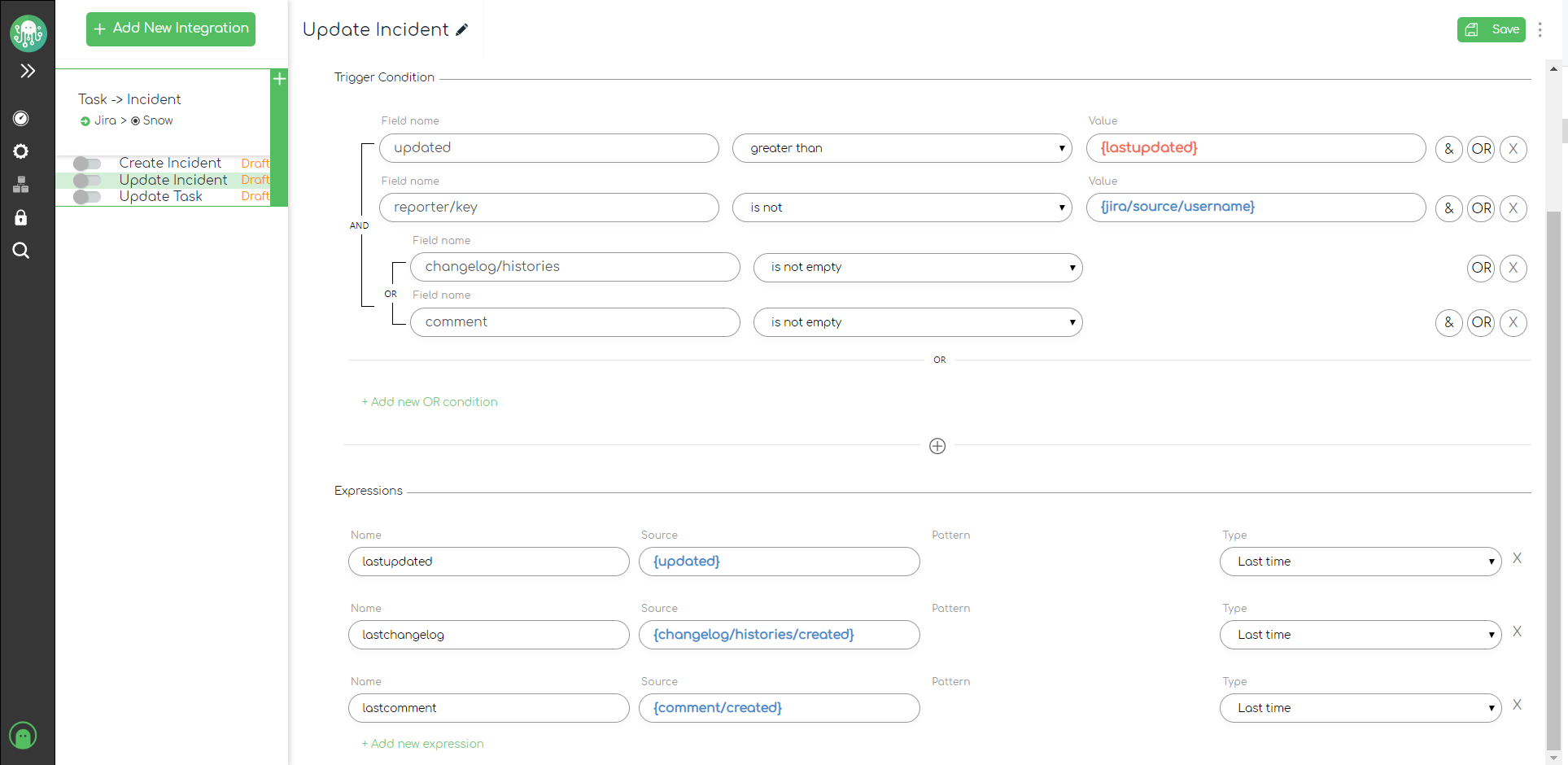
Task: Select Update Task in the integration list
Action: (x=160, y=196)
